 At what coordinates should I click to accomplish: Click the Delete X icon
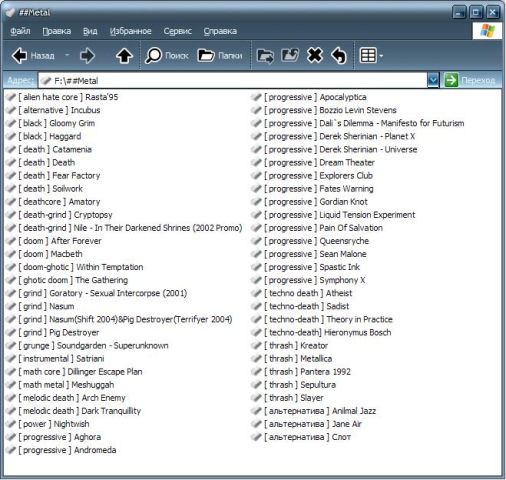click(x=315, y=56)
